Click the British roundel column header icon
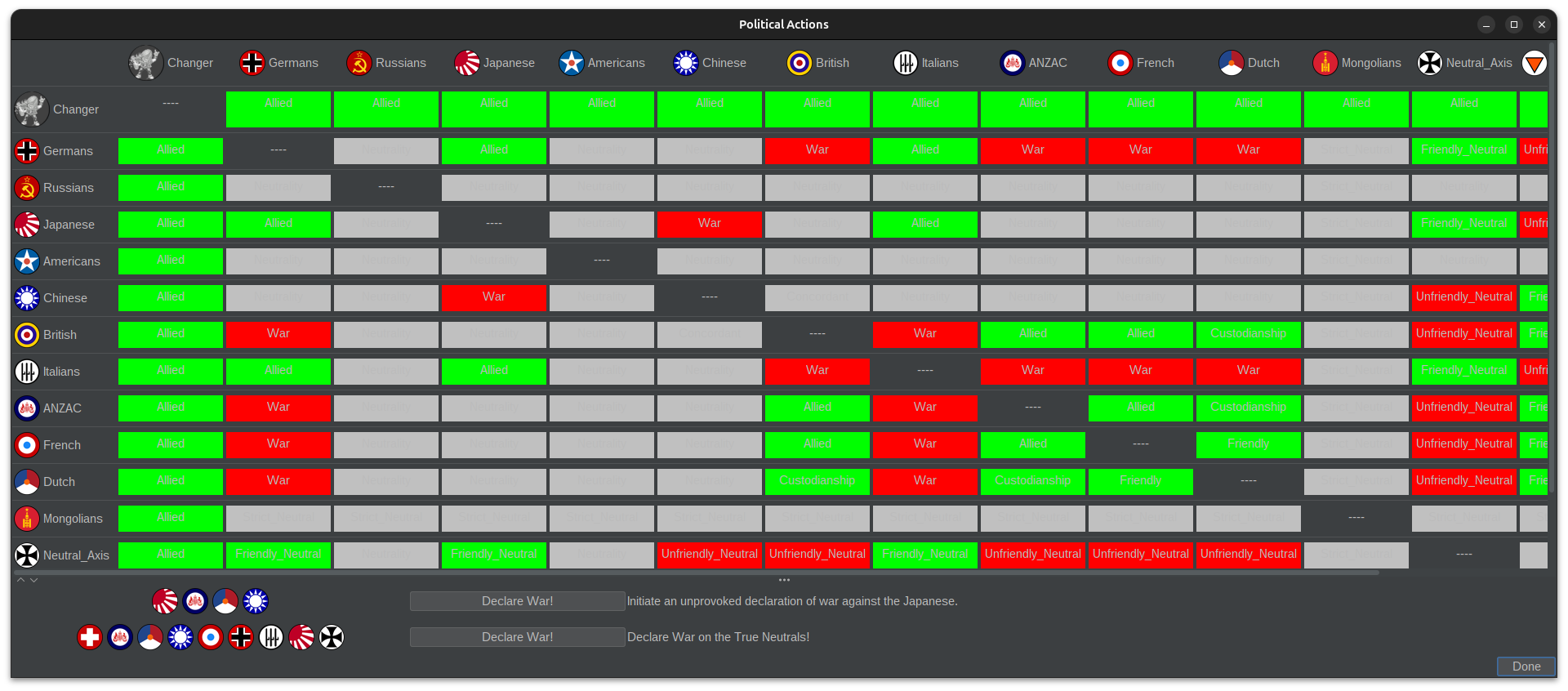Screen dimensions: 1568x691 (x=800, y=63)
